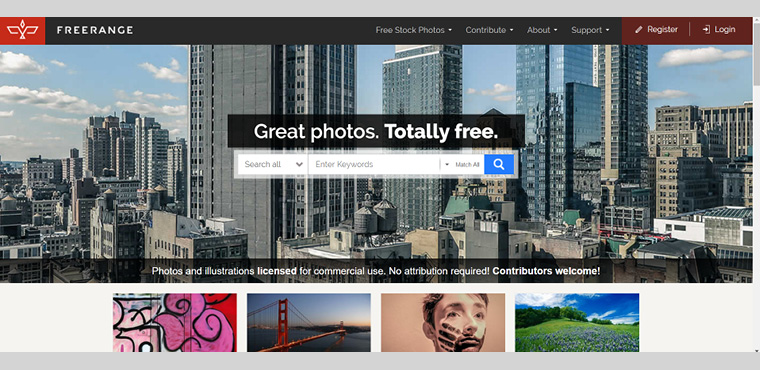Click the page vertical scrollbar
The height and width of the screenshot is (370, 760).
[x=756, y=53]
